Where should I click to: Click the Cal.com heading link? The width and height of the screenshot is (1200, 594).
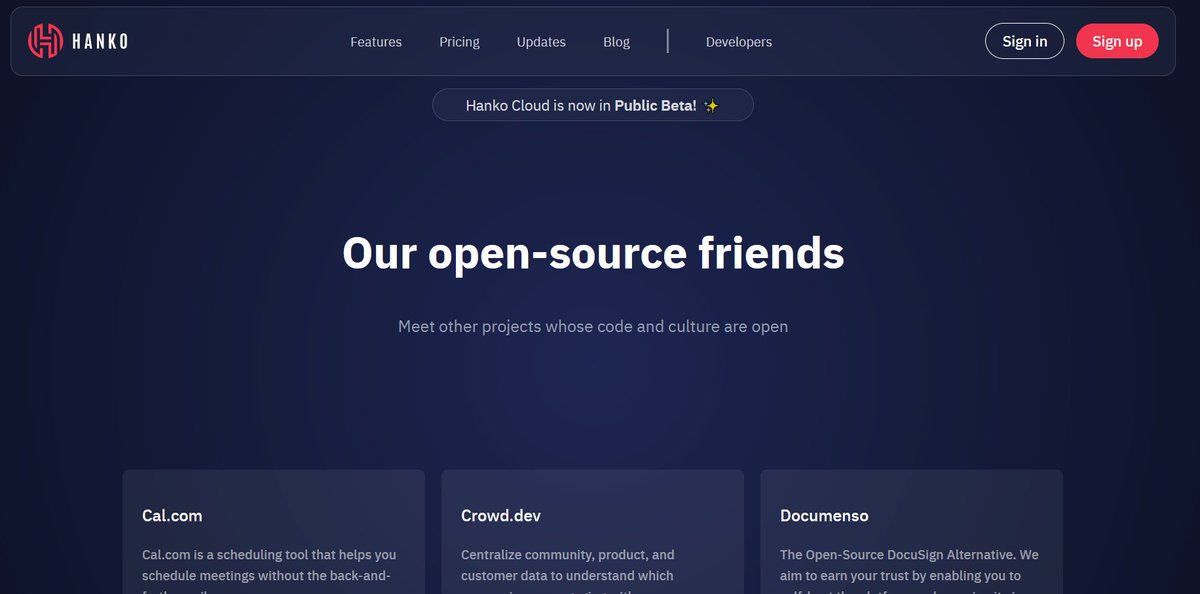pyautogui.click(x=172, y=516)
